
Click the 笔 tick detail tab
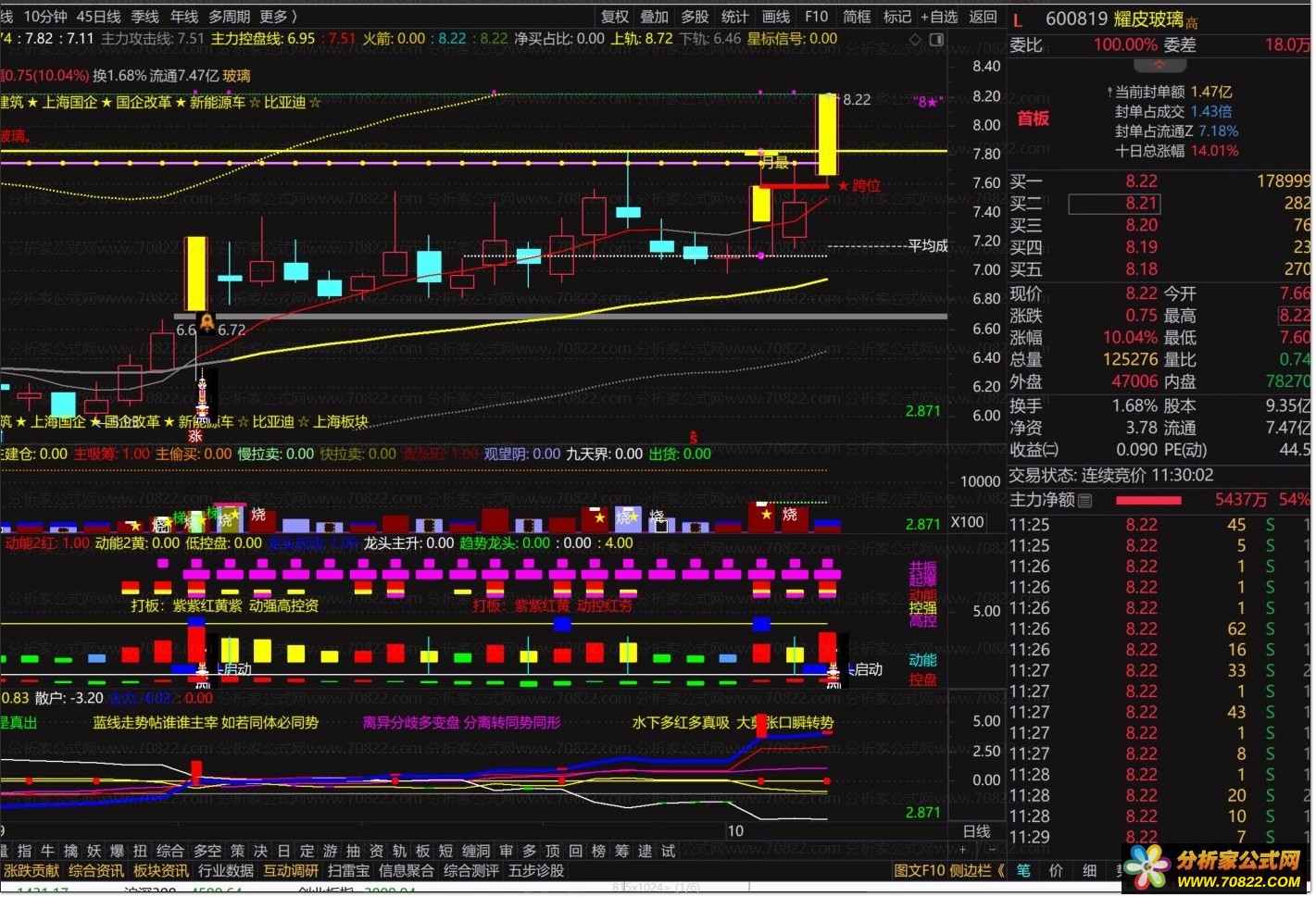click(1023, 871)
